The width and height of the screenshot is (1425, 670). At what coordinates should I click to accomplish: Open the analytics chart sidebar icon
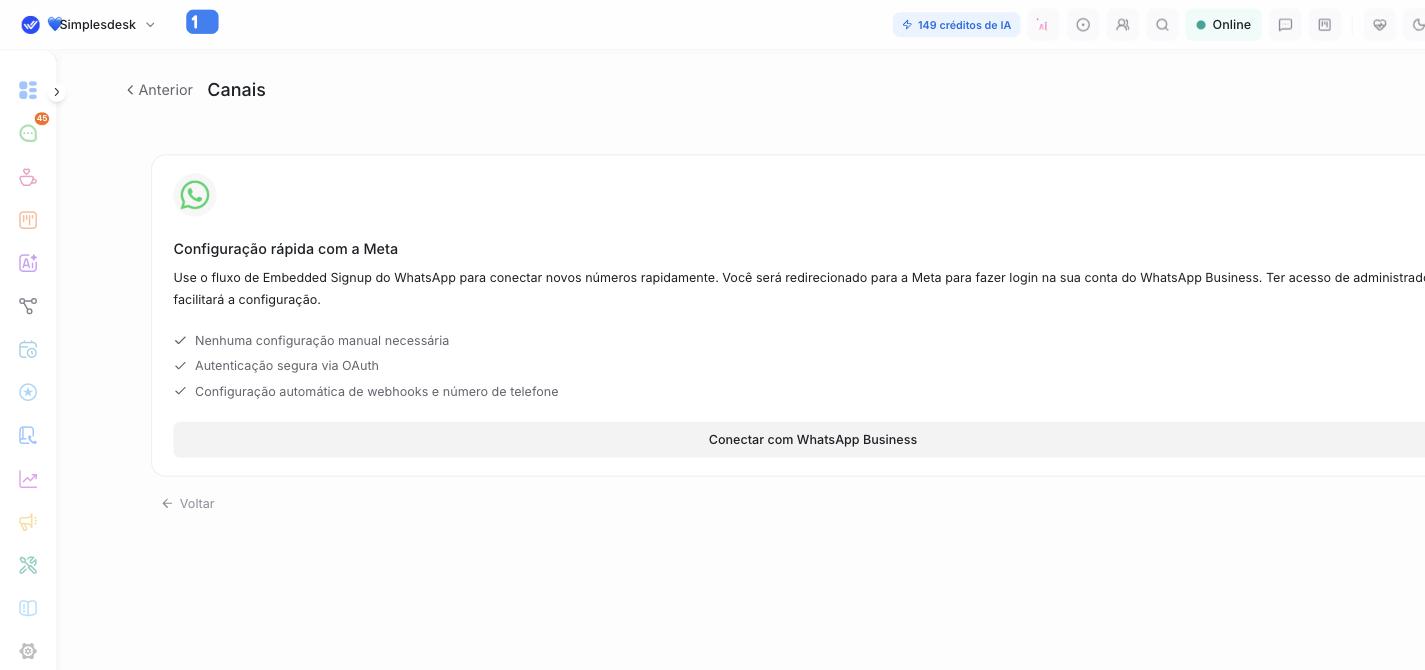click(x=28, y=479)
